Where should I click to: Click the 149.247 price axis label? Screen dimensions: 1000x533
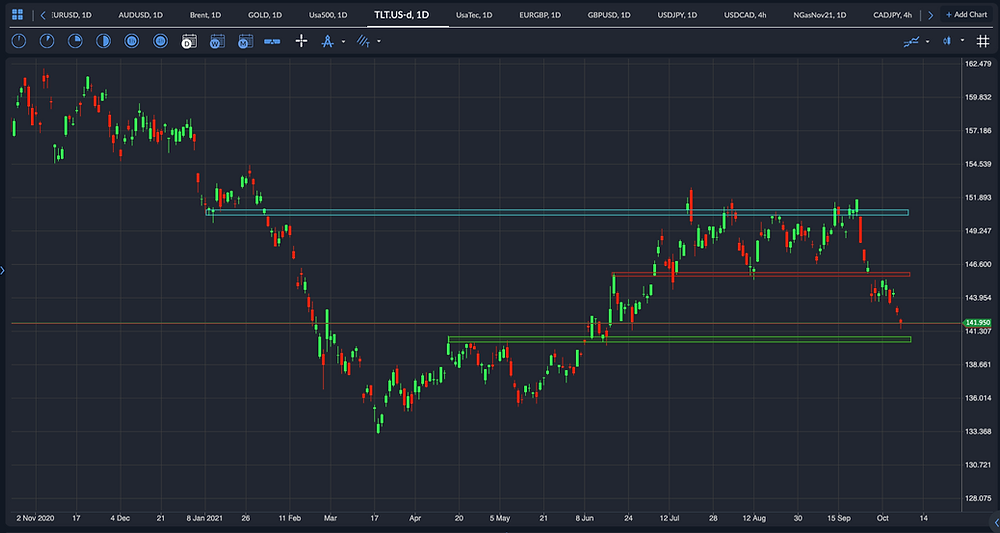(x=980, y=231)
